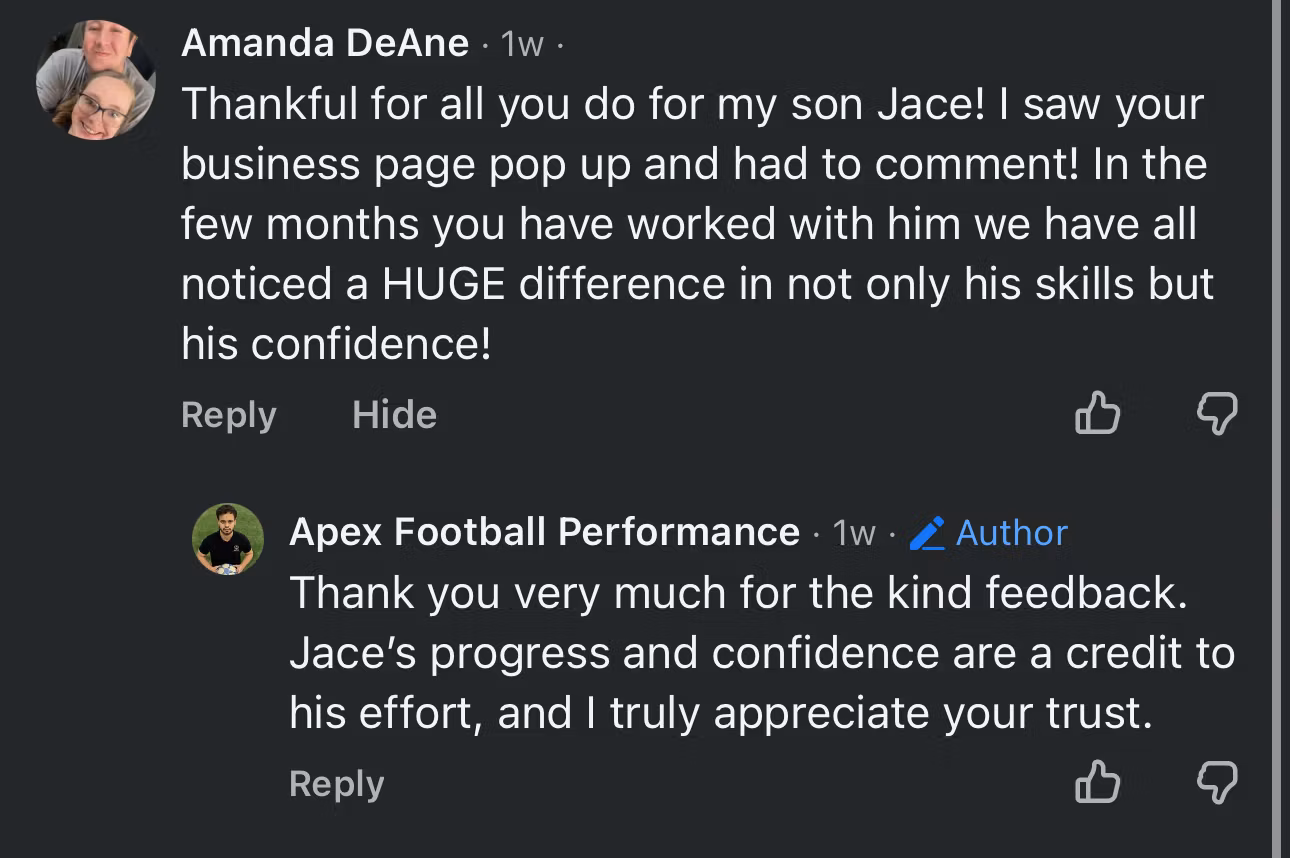
Task: Open Apex Football Performance's profile picture
Action: 228,539
